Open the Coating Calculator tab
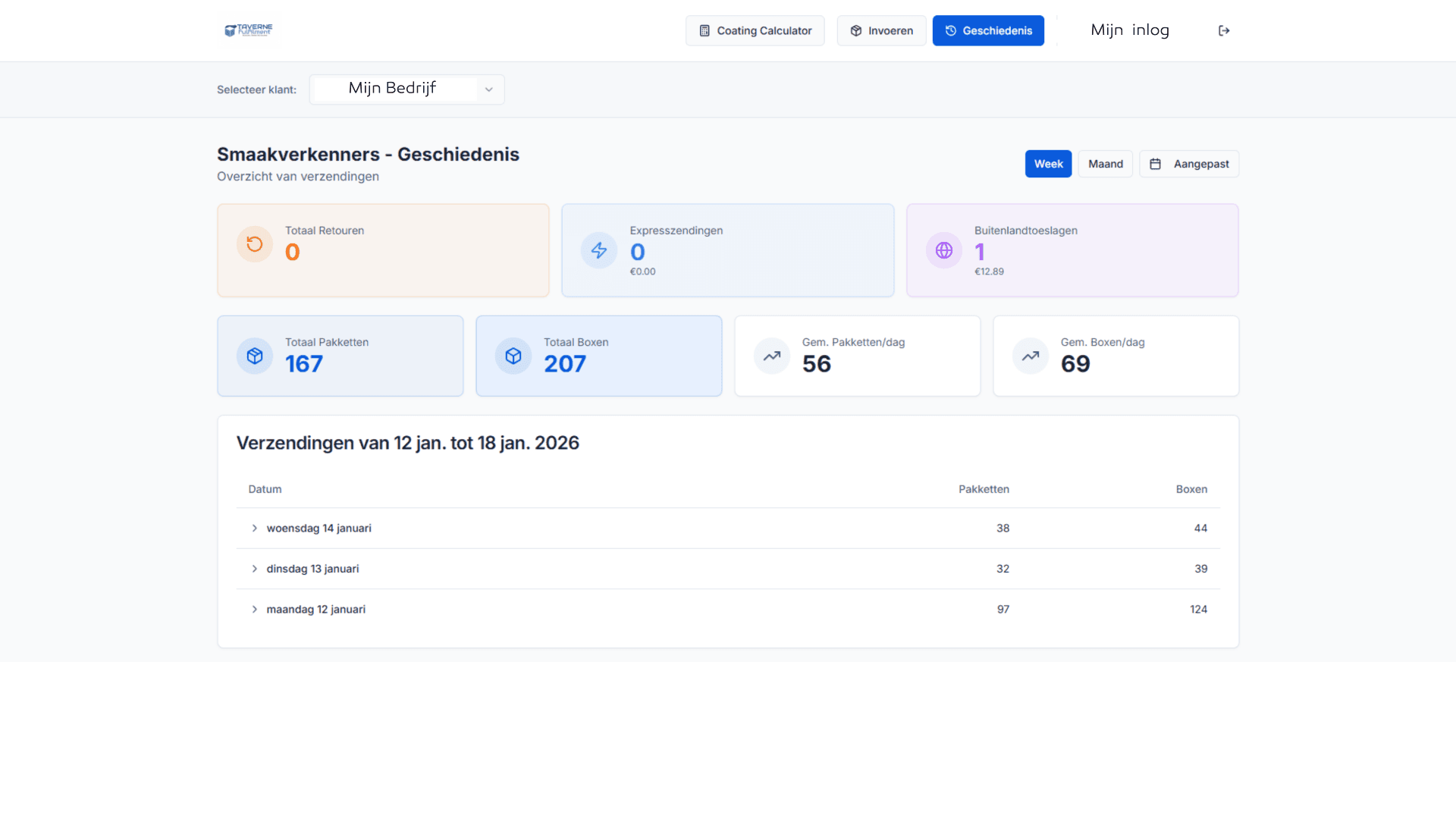Viewport: 1456px width, 819px height. [x=755, y=30]
